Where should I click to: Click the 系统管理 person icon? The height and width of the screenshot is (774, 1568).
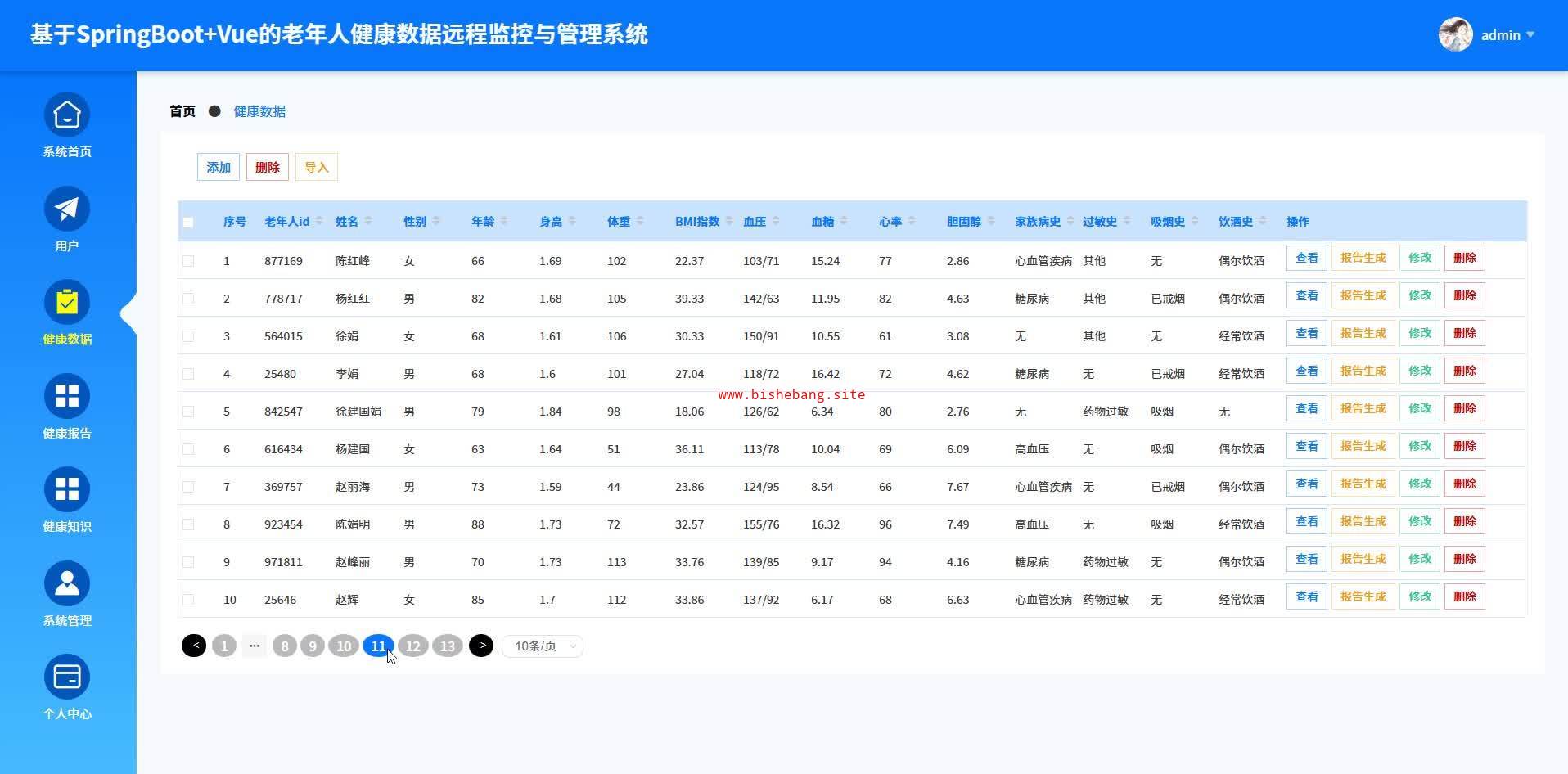tap(67, 584)
